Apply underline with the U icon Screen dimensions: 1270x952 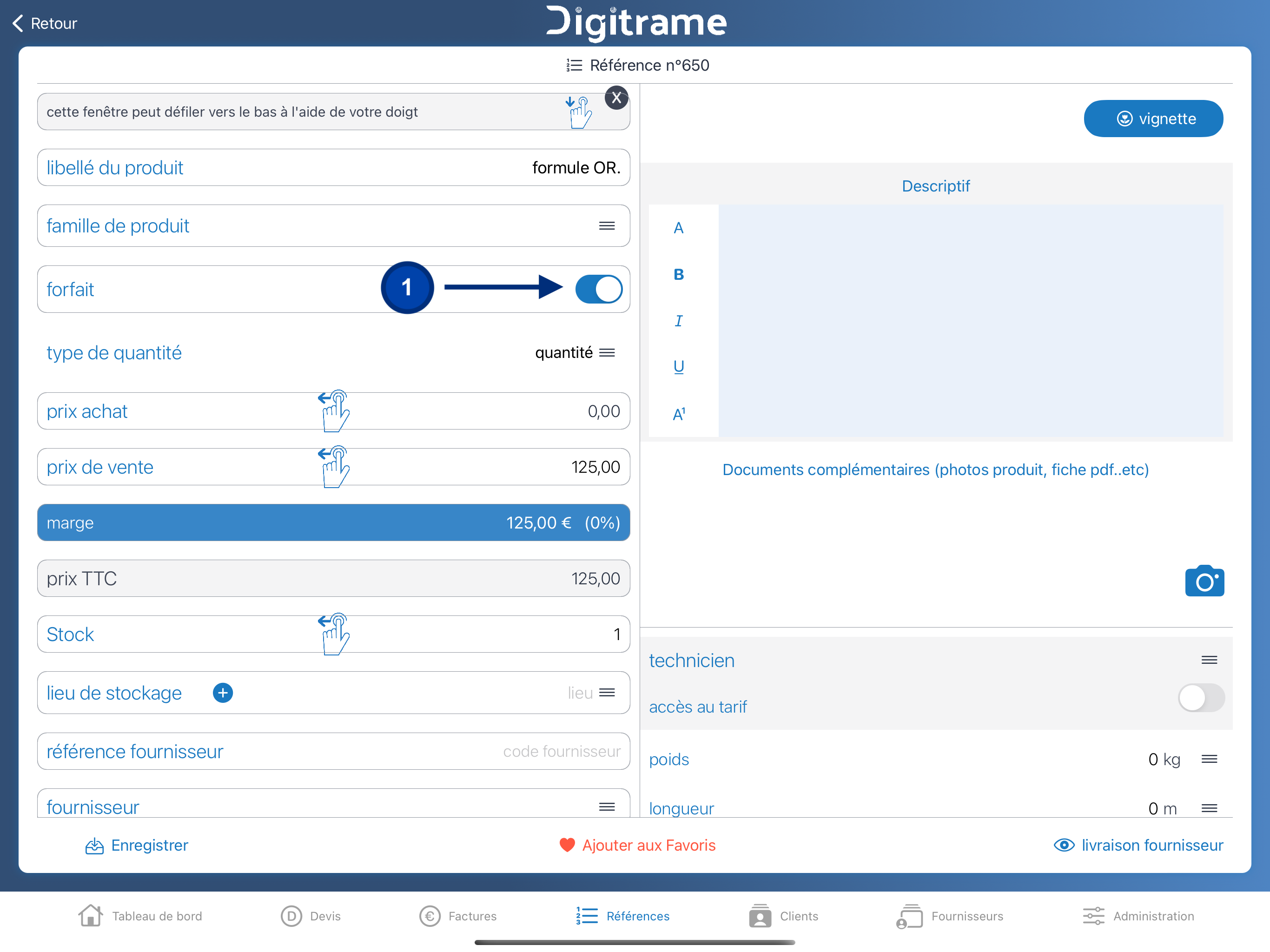click(679, 367)
